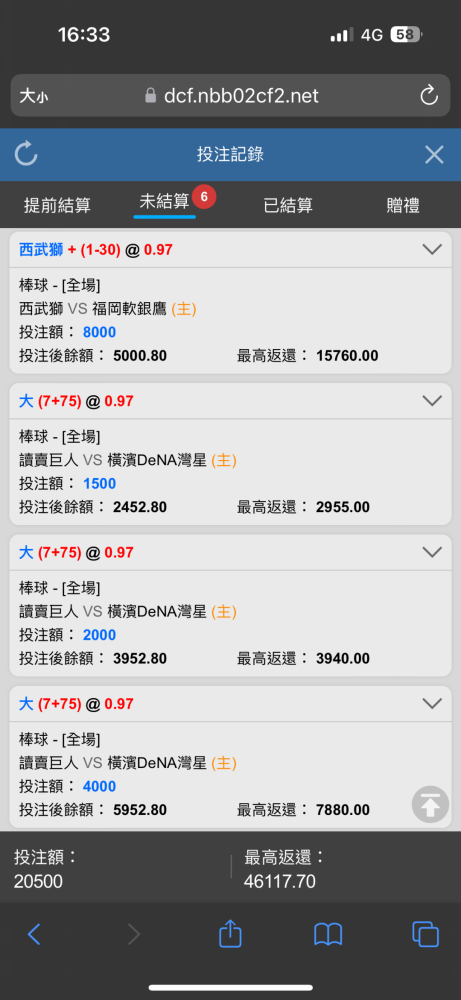Screen dimensions: 461x1000
Task: Tap the refresh icon beside 投注記錄
Action: [26, 154]
